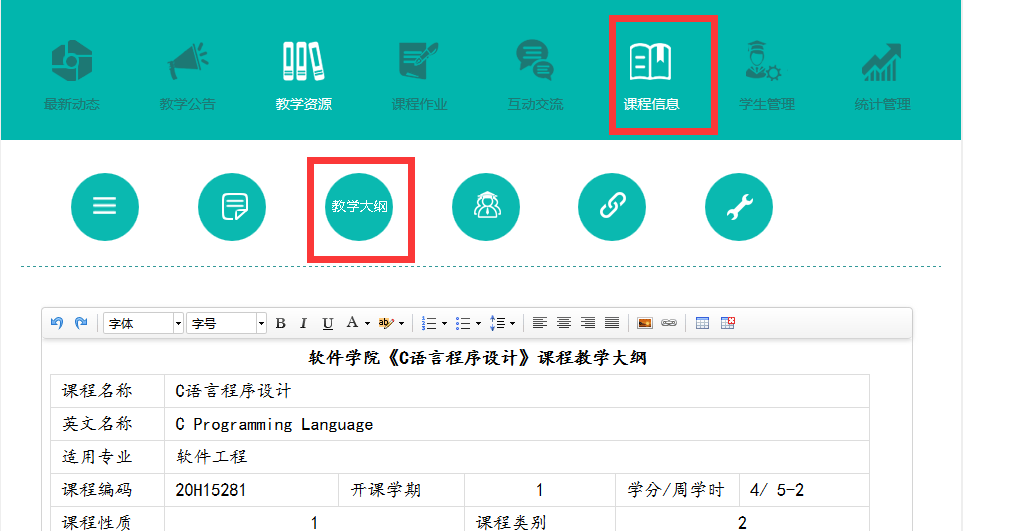Expand the line spacing dropdown arrow

pos(513,323)
